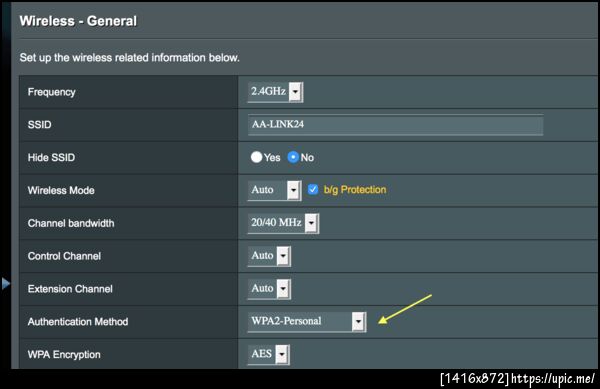
Task: Select Yes for Hide SSID
Action: [256, 157]
